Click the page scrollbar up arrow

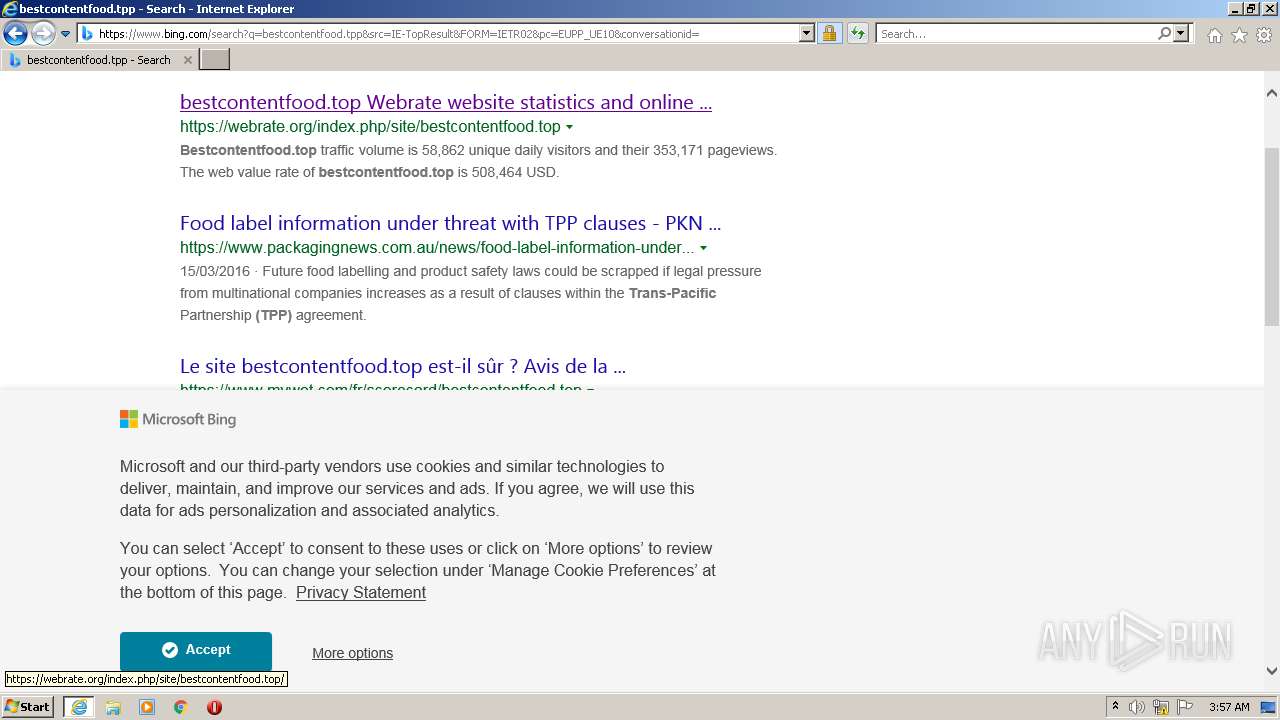[x=1271, y=93]
